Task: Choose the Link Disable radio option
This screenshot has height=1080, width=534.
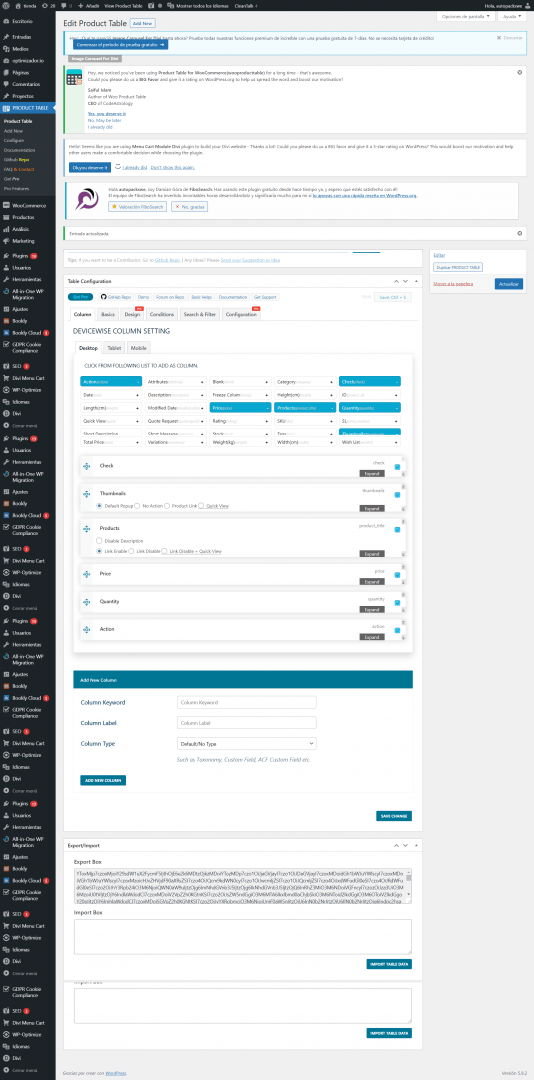Action: 132,551
